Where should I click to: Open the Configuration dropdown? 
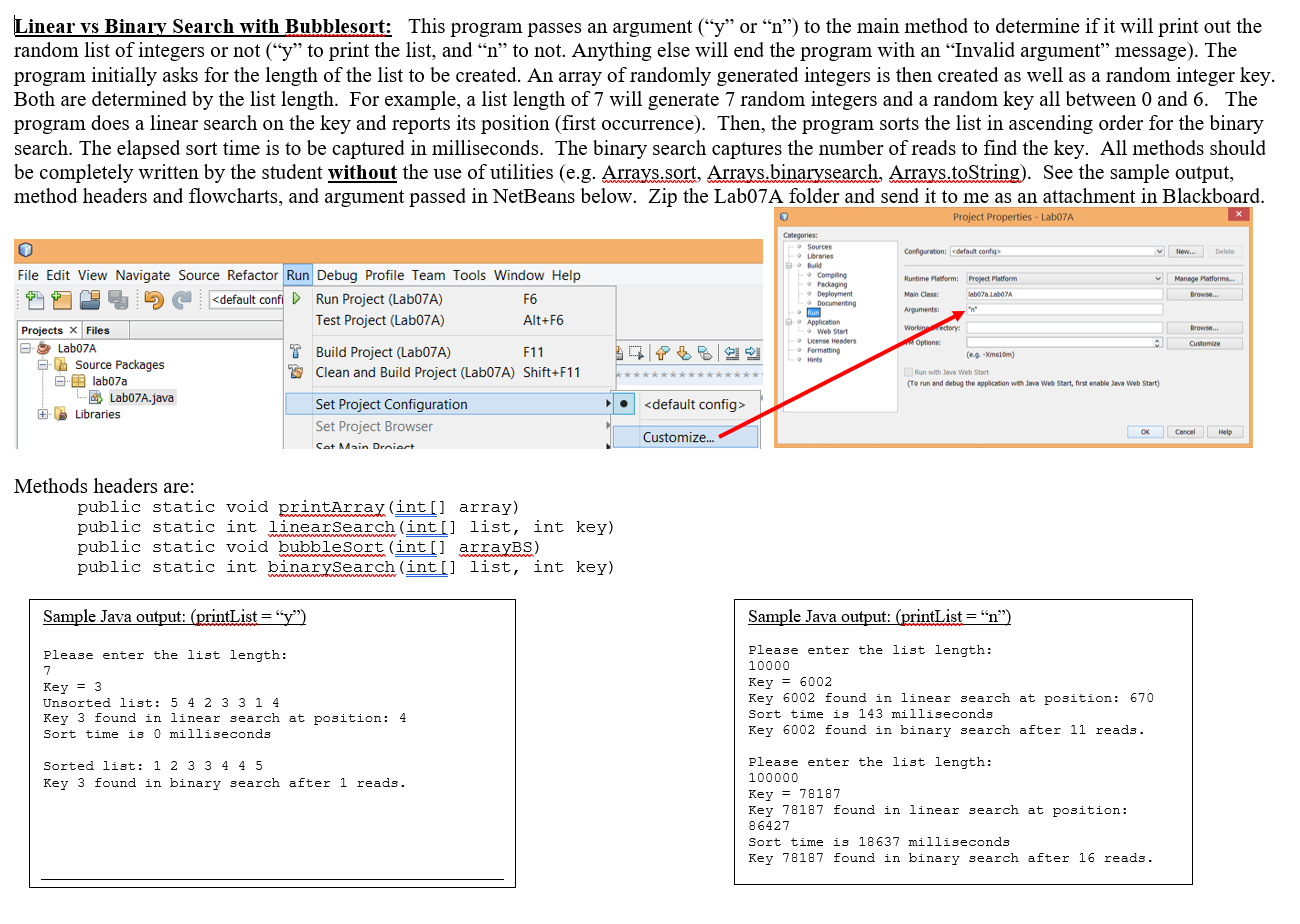tap(1159, 251)
